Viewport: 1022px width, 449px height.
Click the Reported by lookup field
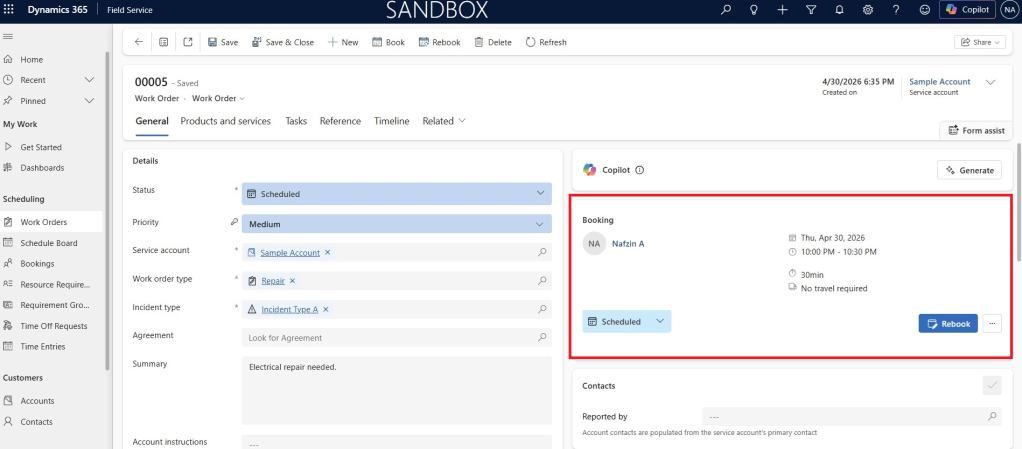point(851,416)
